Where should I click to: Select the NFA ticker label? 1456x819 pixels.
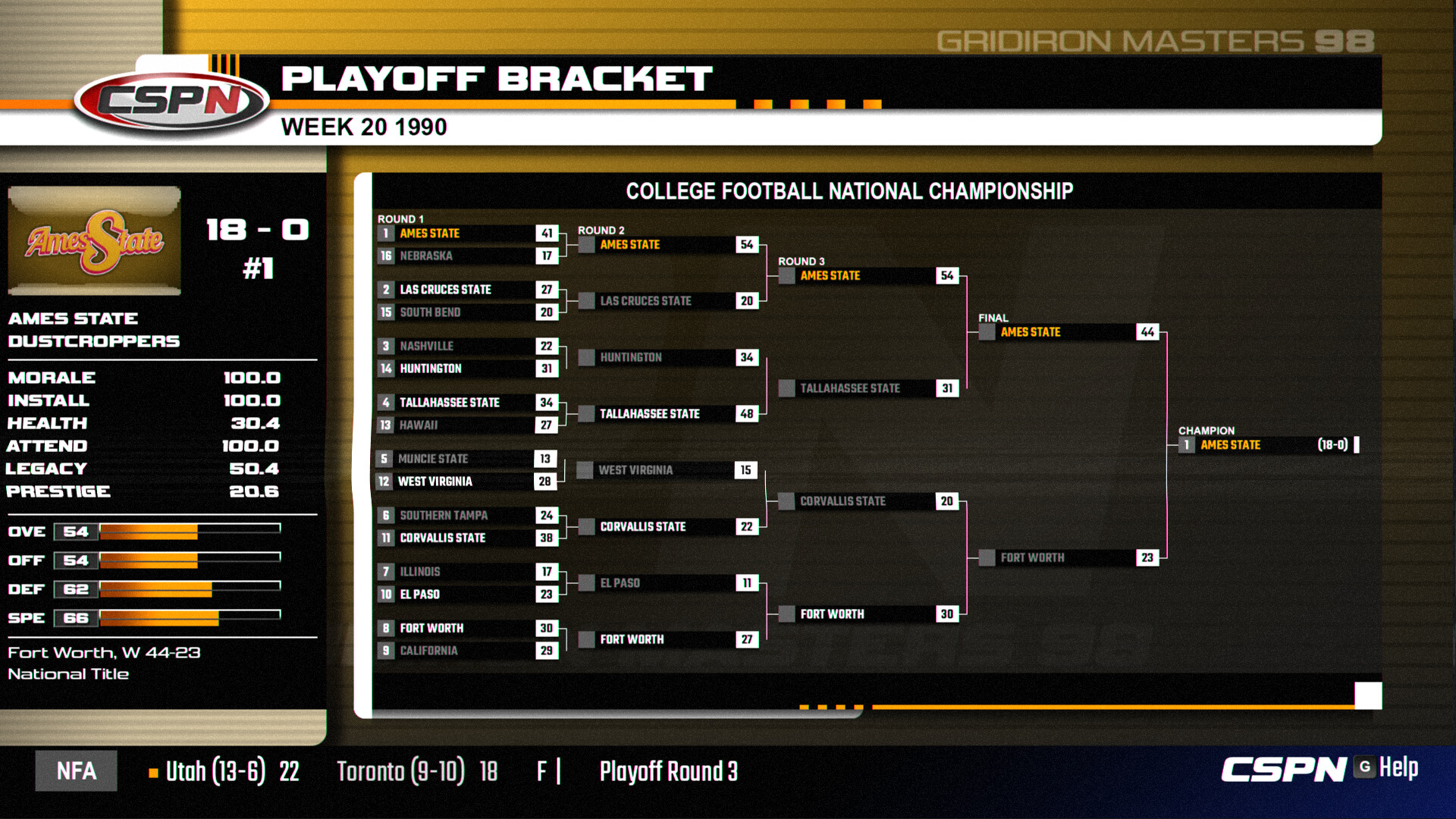point(77,771)
